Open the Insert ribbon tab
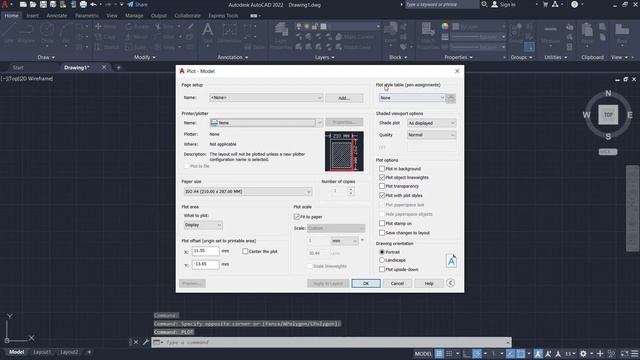Viewport: 640px width, 360px height. 33,16
